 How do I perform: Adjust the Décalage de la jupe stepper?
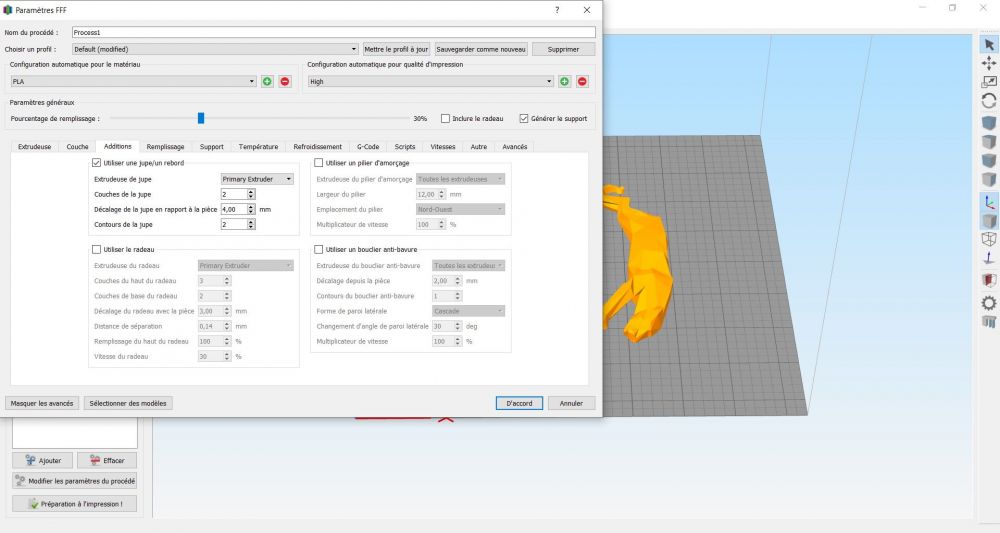pos(251,209)
